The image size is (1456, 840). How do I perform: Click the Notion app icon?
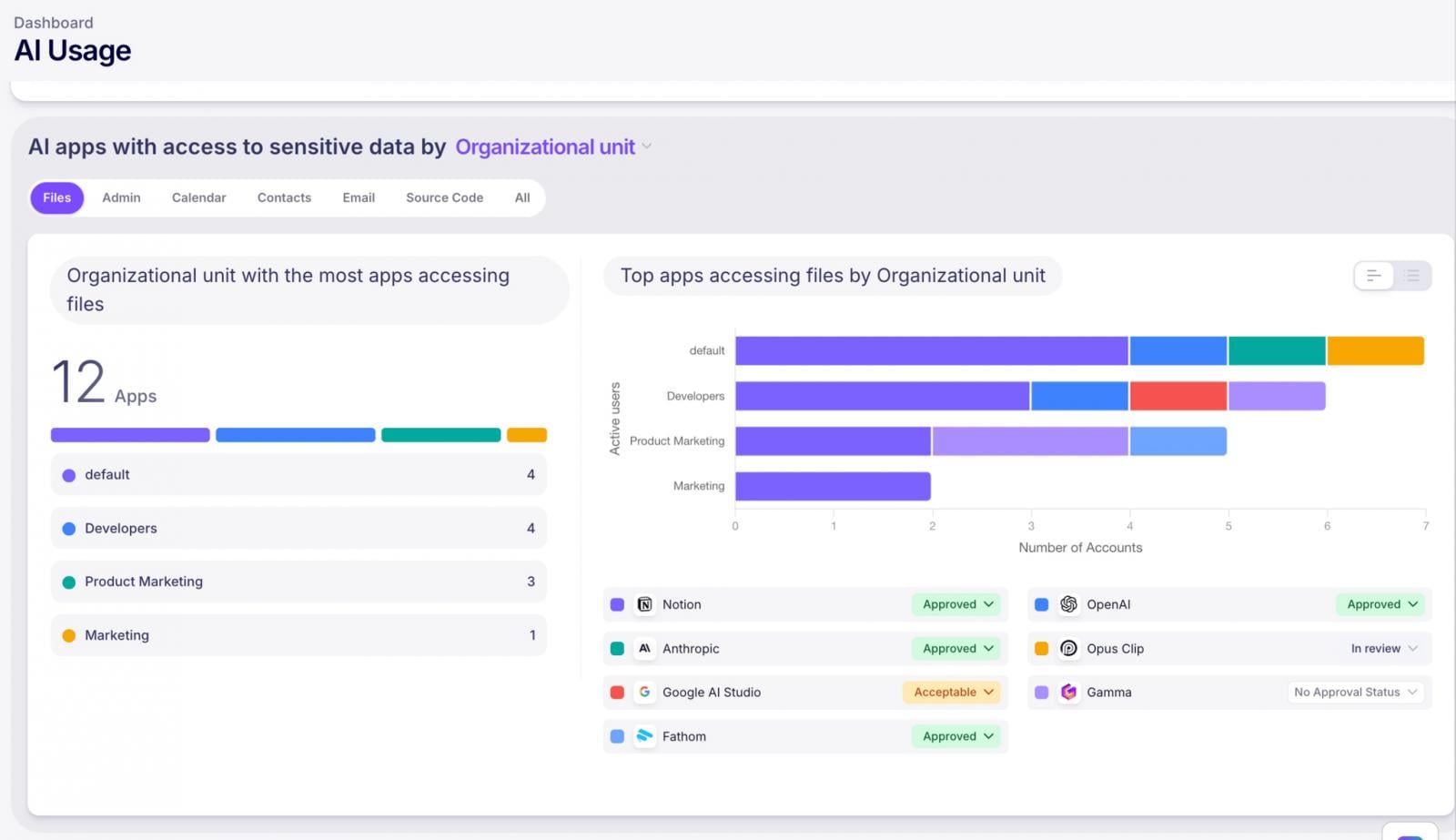pyautogui.click(x=645, y=603)
